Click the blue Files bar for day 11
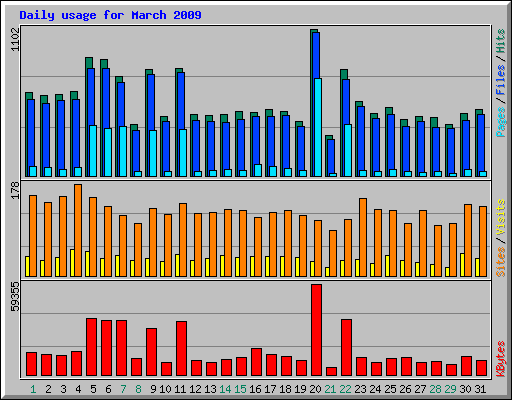 pos(181,101)
